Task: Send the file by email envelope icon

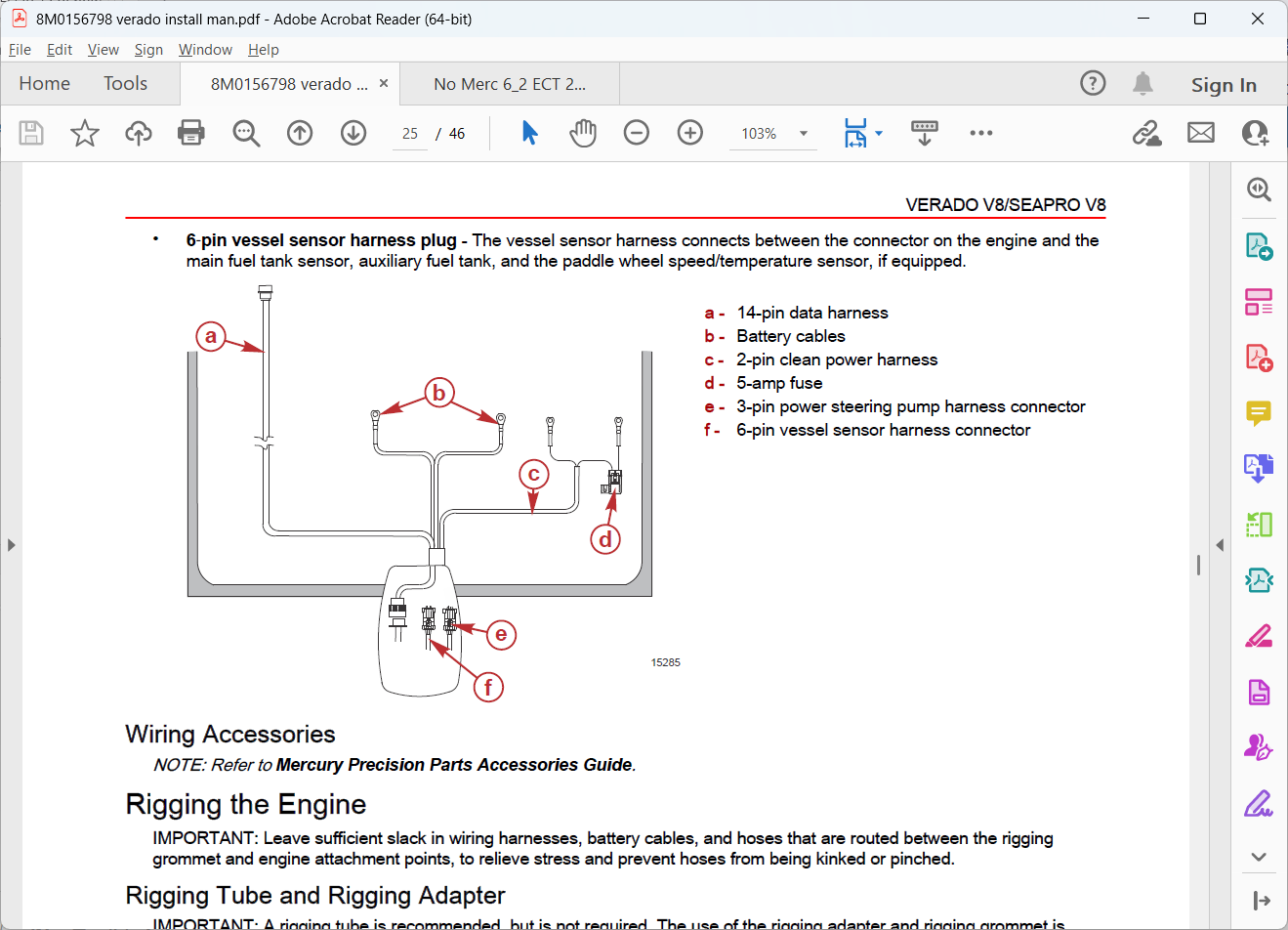Action: pos(1201,133)
